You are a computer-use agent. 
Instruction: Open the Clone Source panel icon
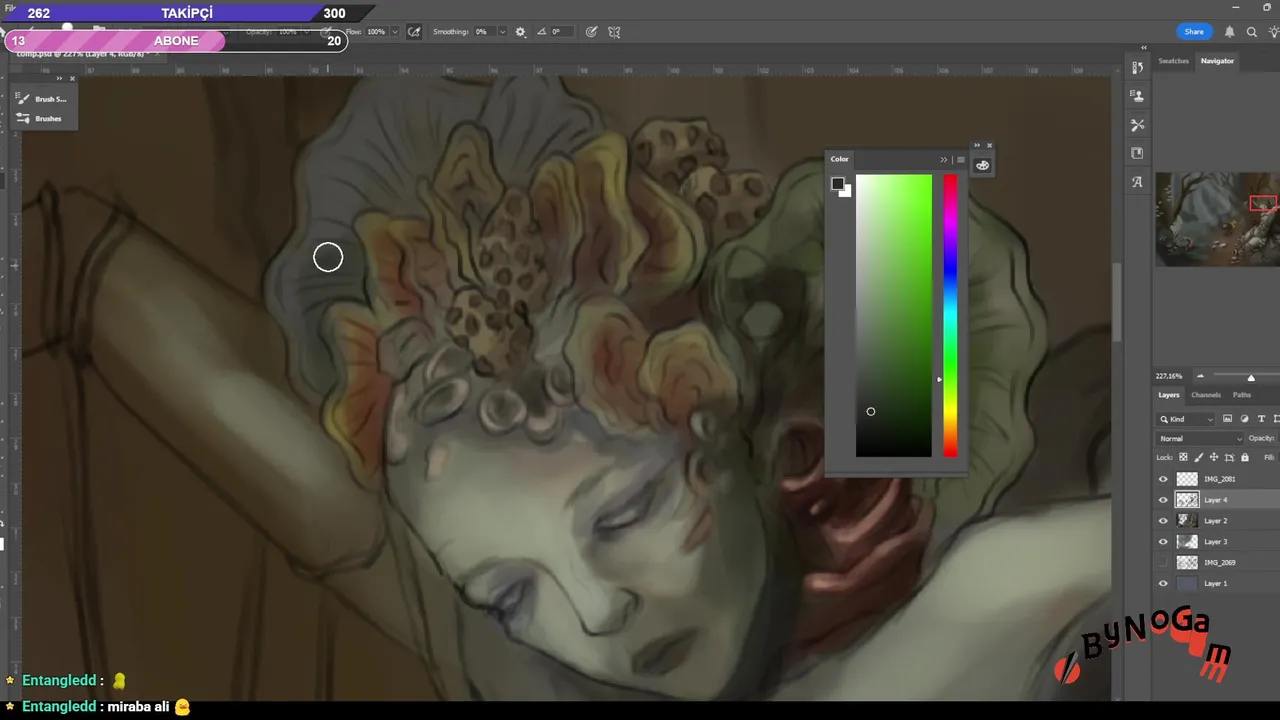(1137, 96)
